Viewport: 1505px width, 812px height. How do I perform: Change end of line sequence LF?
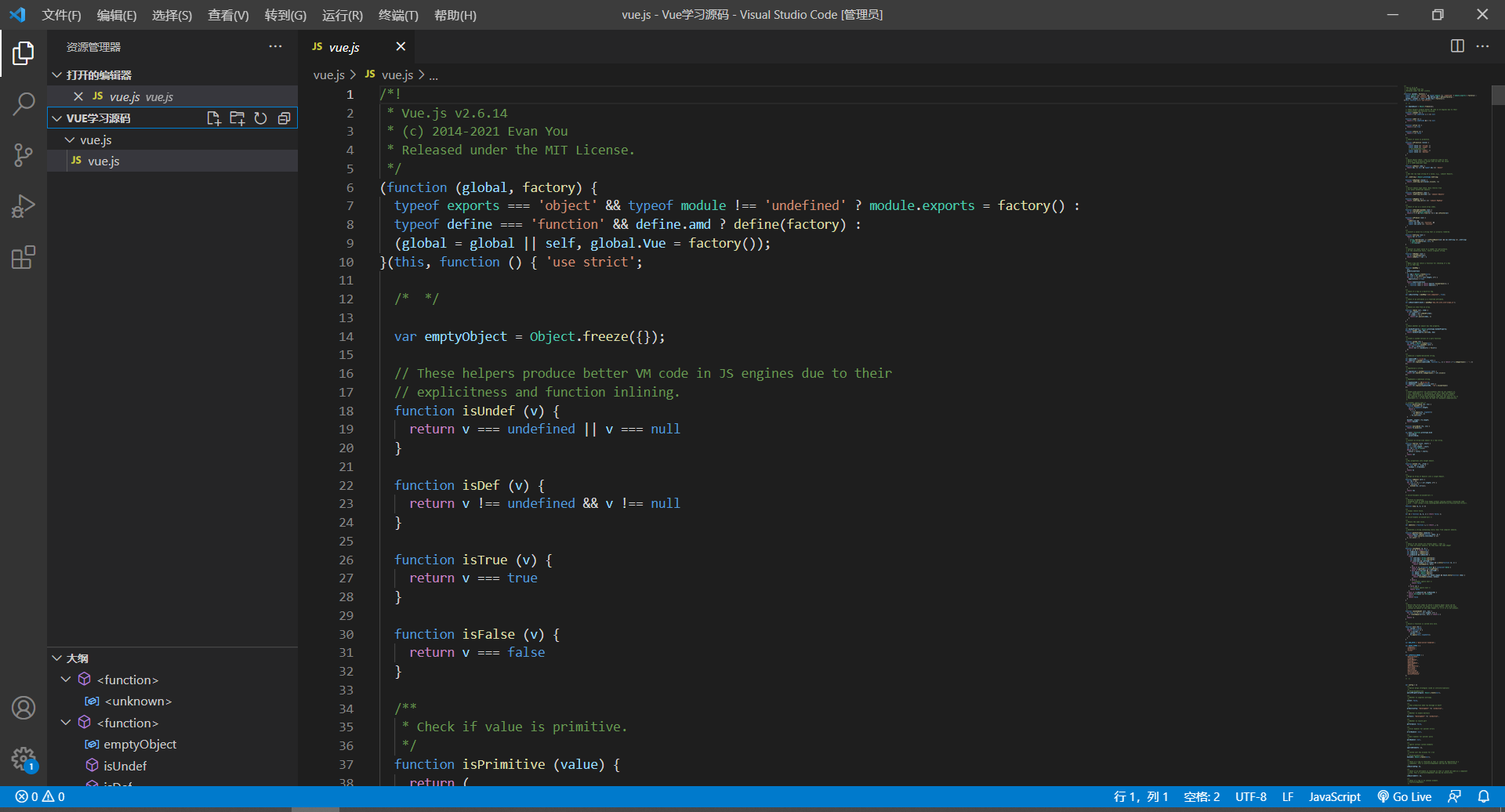(1288, 796)
